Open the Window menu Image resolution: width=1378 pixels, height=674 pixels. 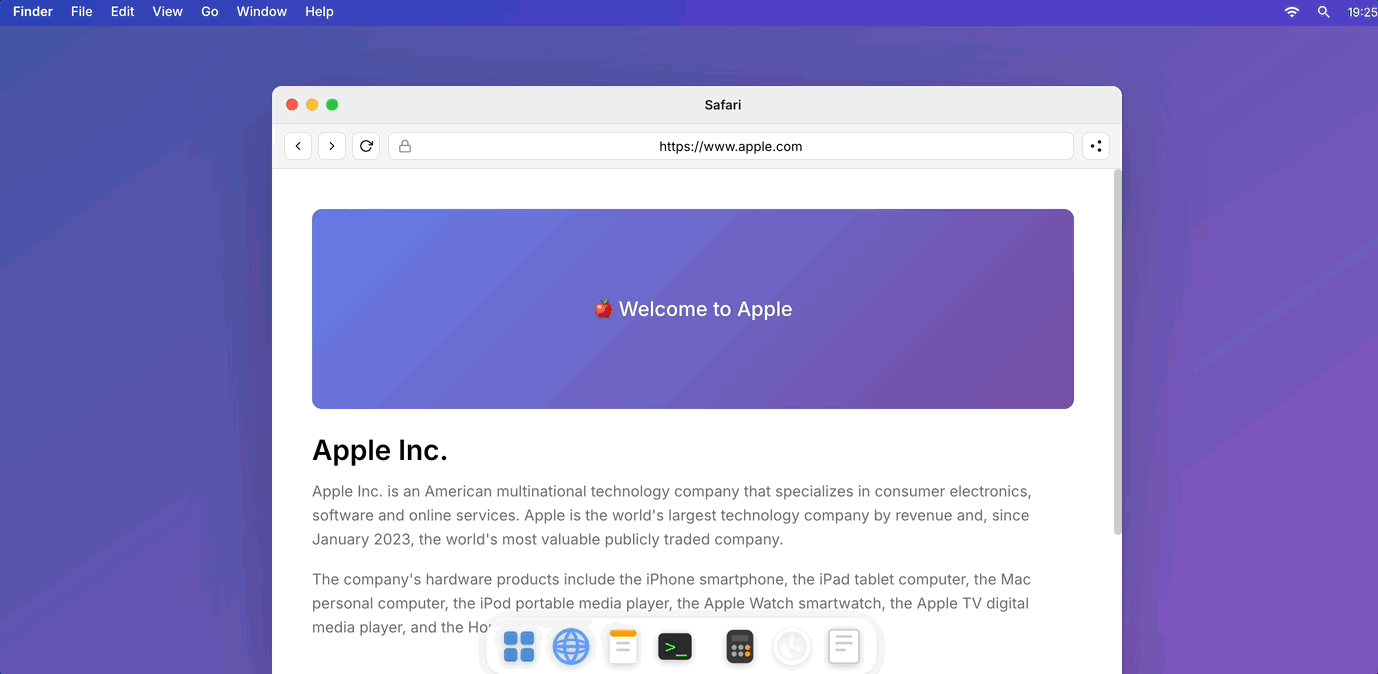pyautogui.click(x=262, y=12)
